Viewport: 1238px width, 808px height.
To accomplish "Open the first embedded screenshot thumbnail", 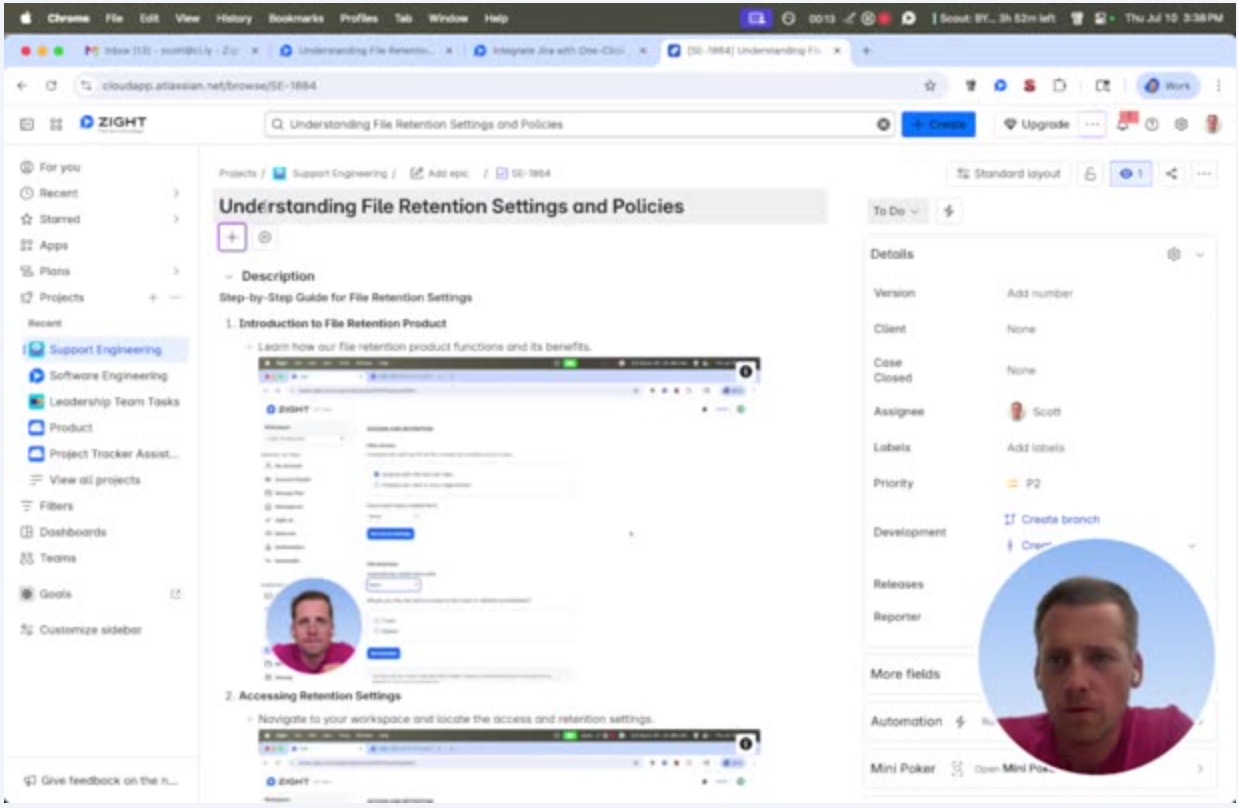I will (509, 520).
